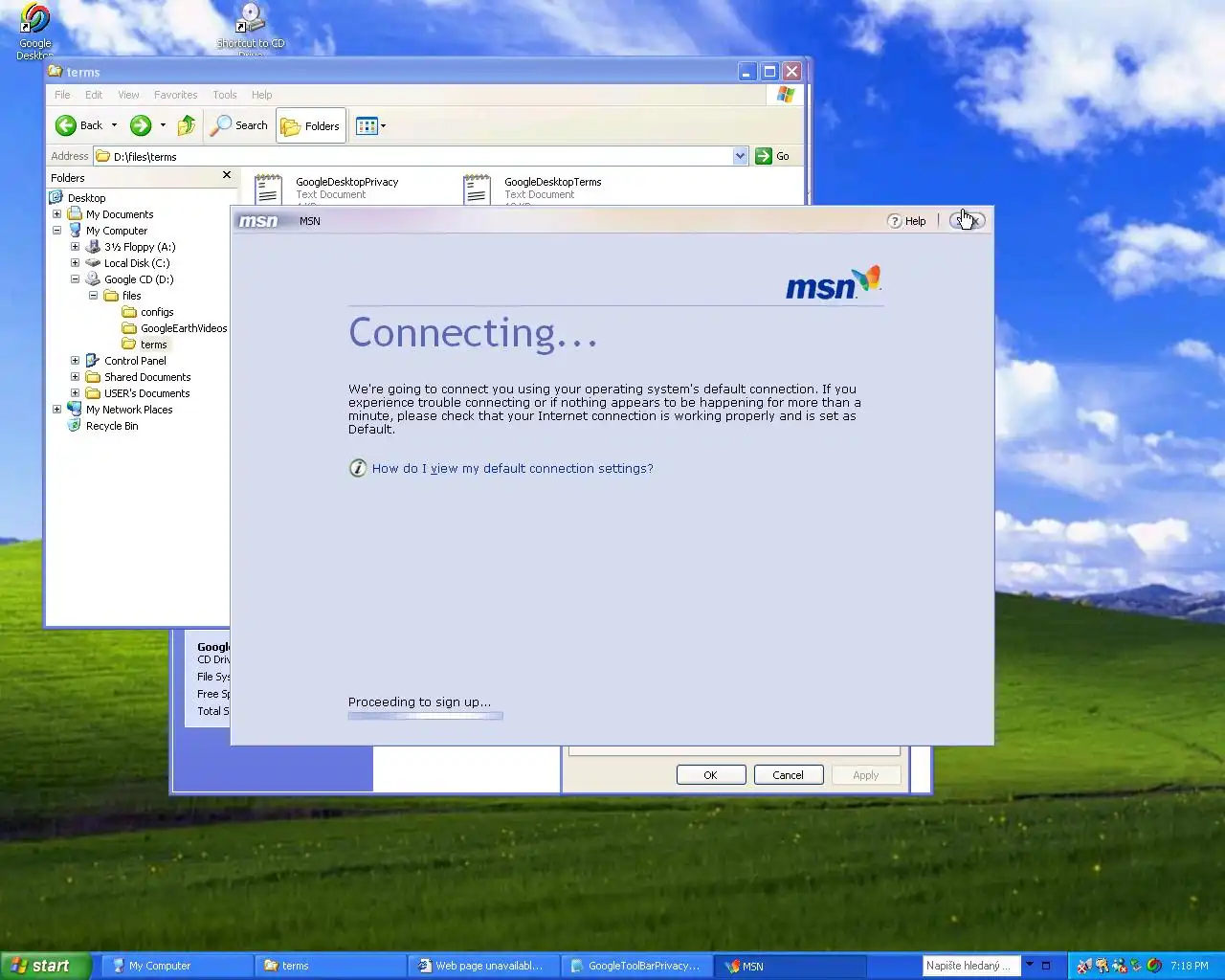The image size is (1225, 980).
Task: Toggle the Folders pane button
Action: coord(311,125)
